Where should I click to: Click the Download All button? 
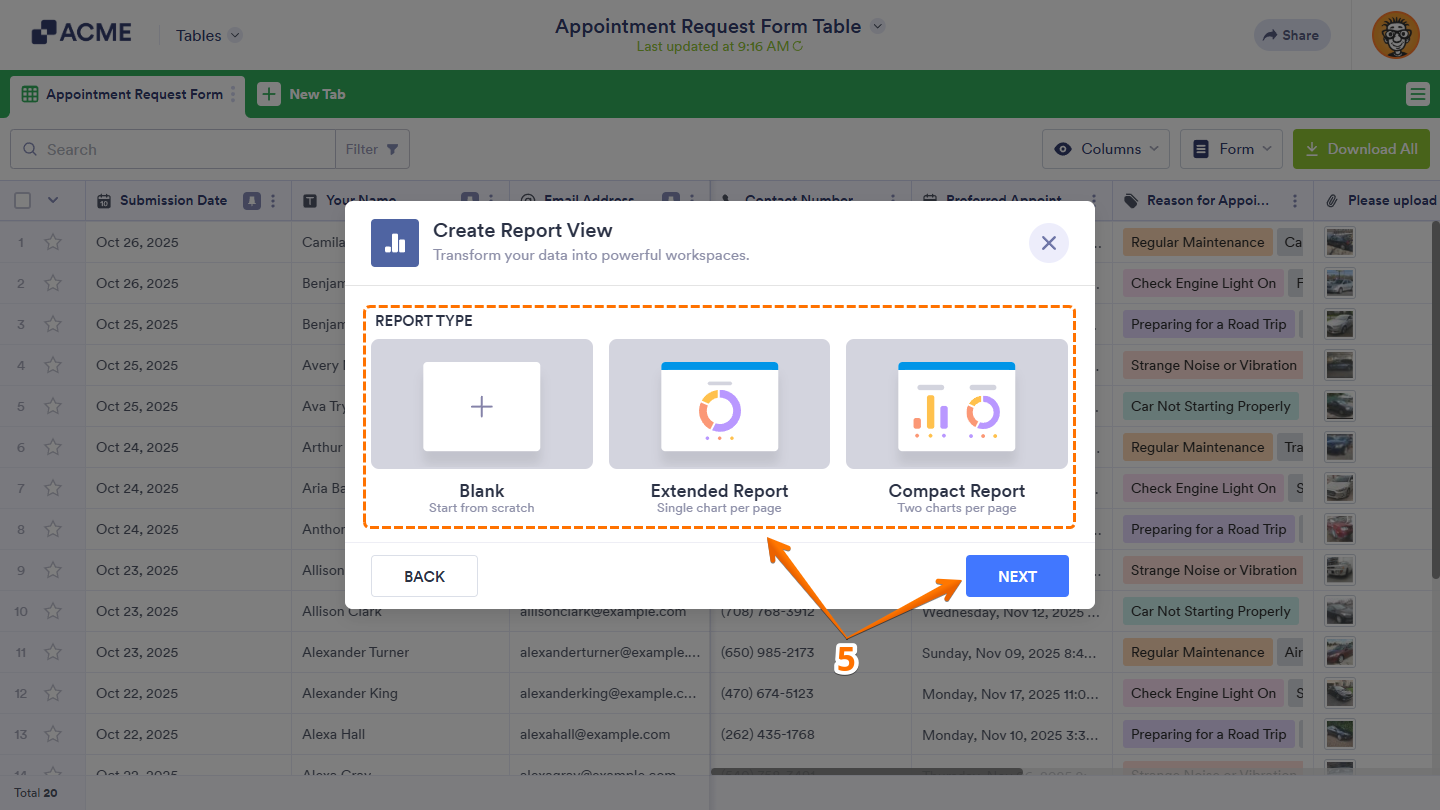[1361, 149]
